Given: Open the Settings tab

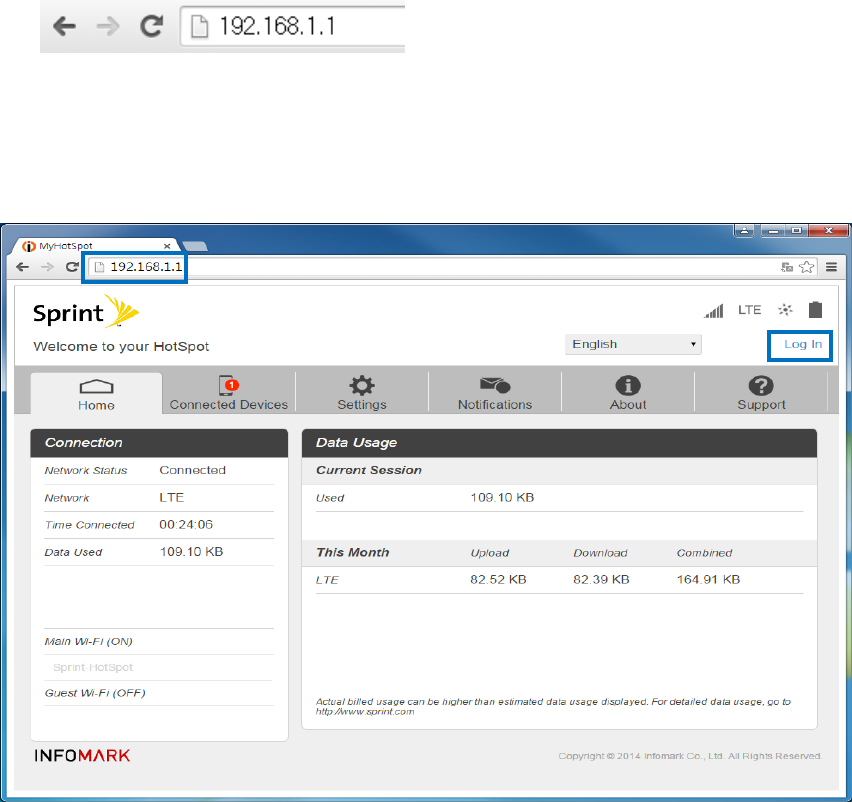Looking at the screenshot, I should [362, 393].
